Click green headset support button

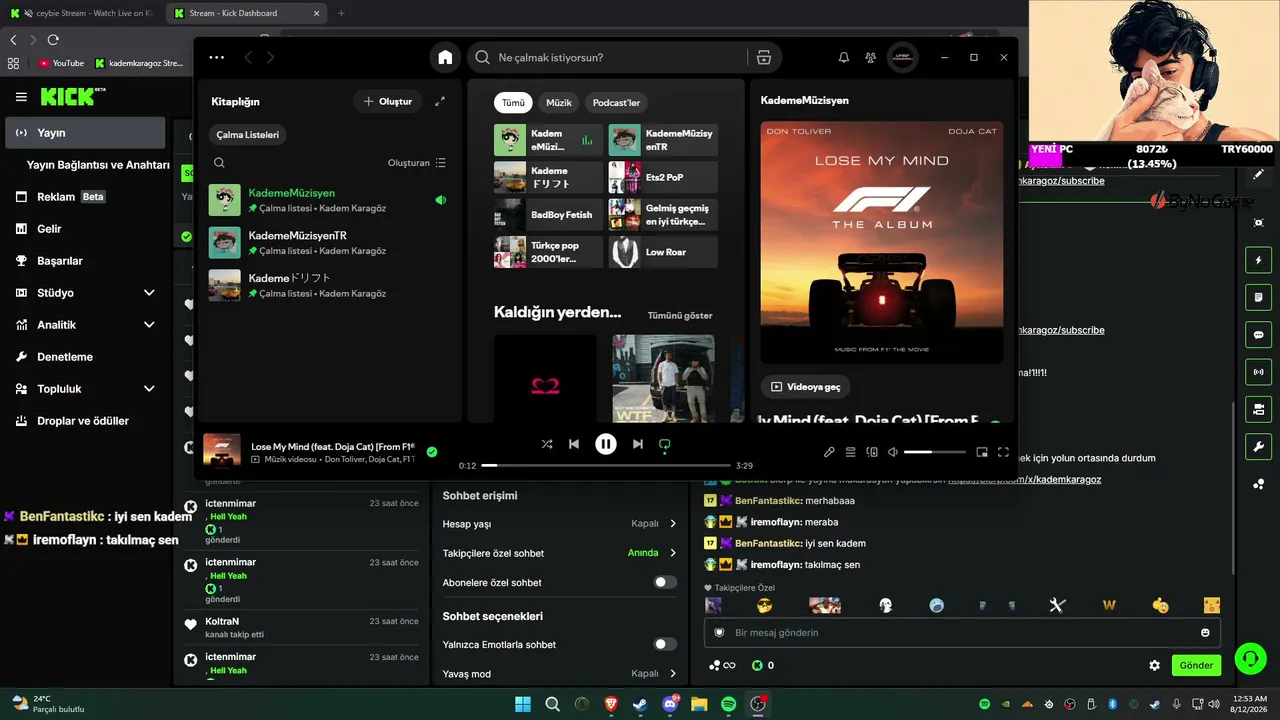[x=1251, y=659]
